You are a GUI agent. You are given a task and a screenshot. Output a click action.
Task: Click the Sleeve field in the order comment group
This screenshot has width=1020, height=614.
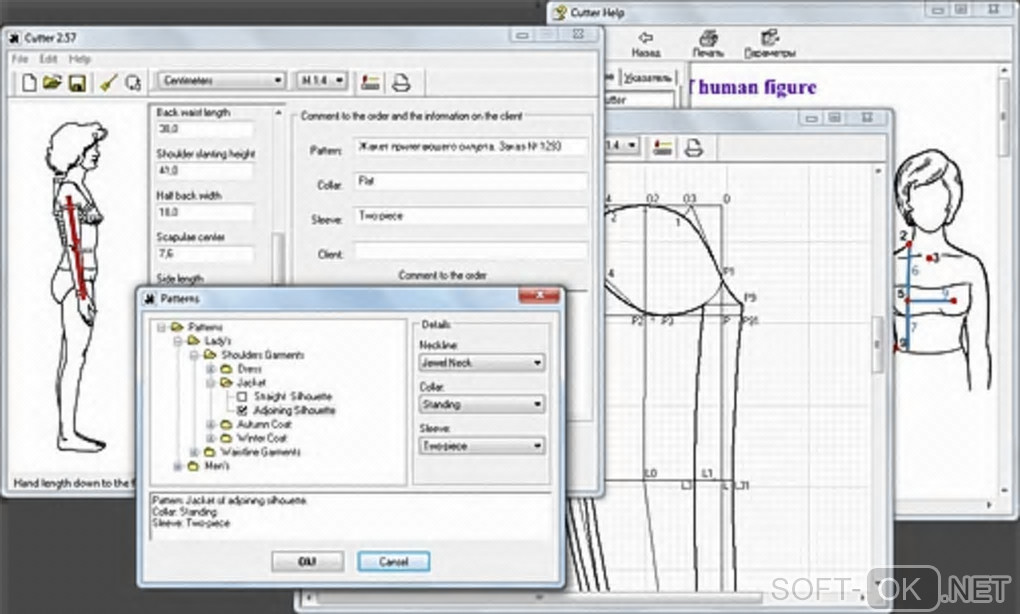(471, 217)
